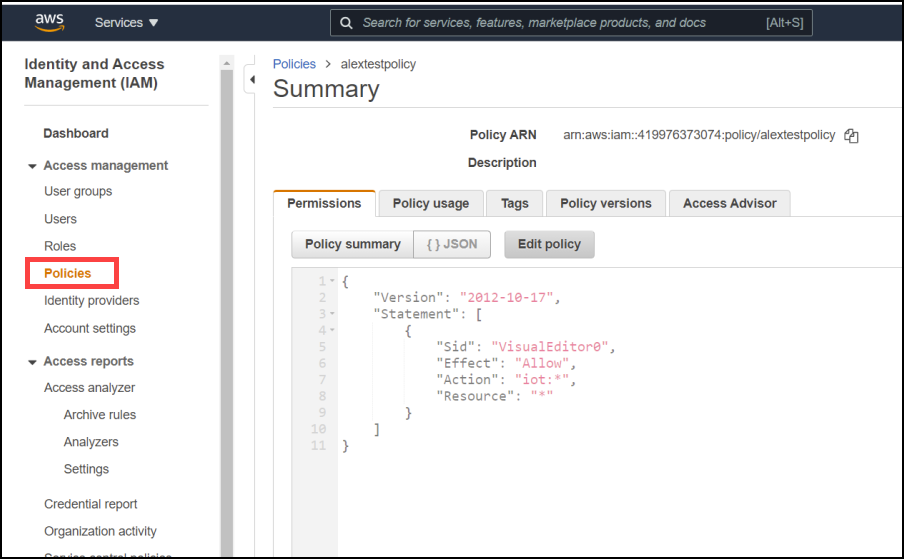Click the "iot:*" action value
The width and height of the screenshot is (904, 559).
click(x=541, y=380)
